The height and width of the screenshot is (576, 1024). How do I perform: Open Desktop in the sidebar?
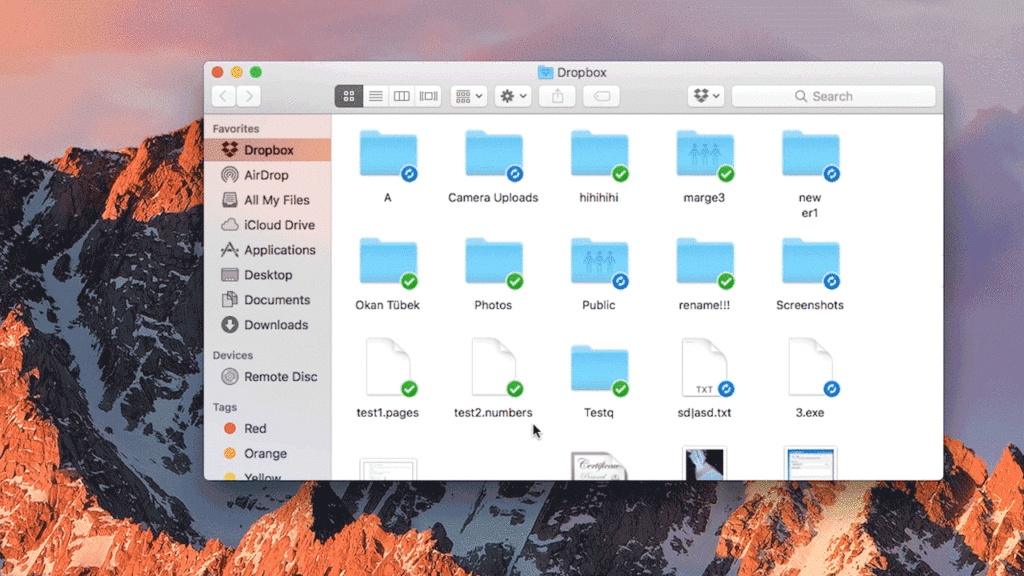tap(268, 275)
